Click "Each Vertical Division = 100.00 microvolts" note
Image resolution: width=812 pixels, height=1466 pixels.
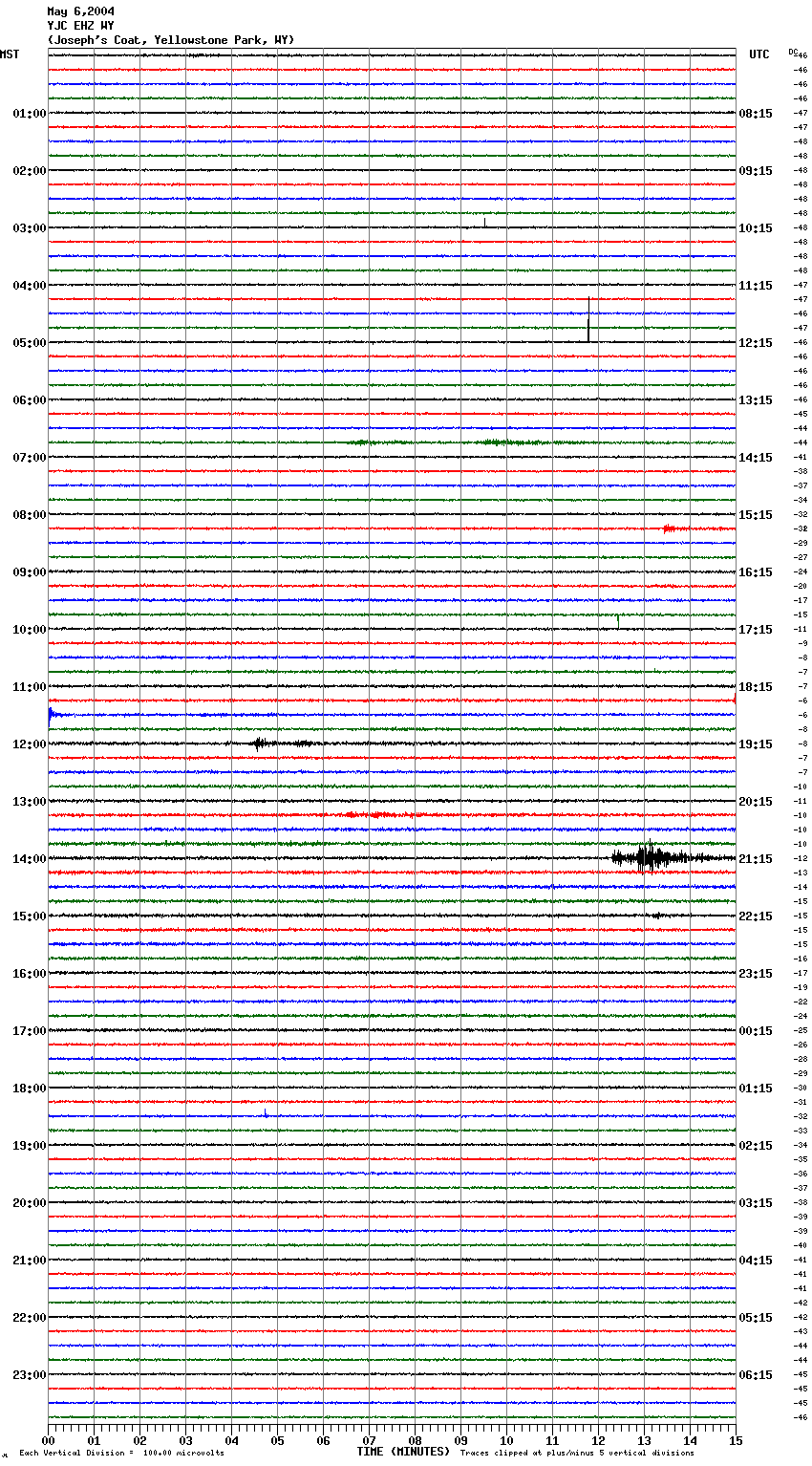(121, 1454)
